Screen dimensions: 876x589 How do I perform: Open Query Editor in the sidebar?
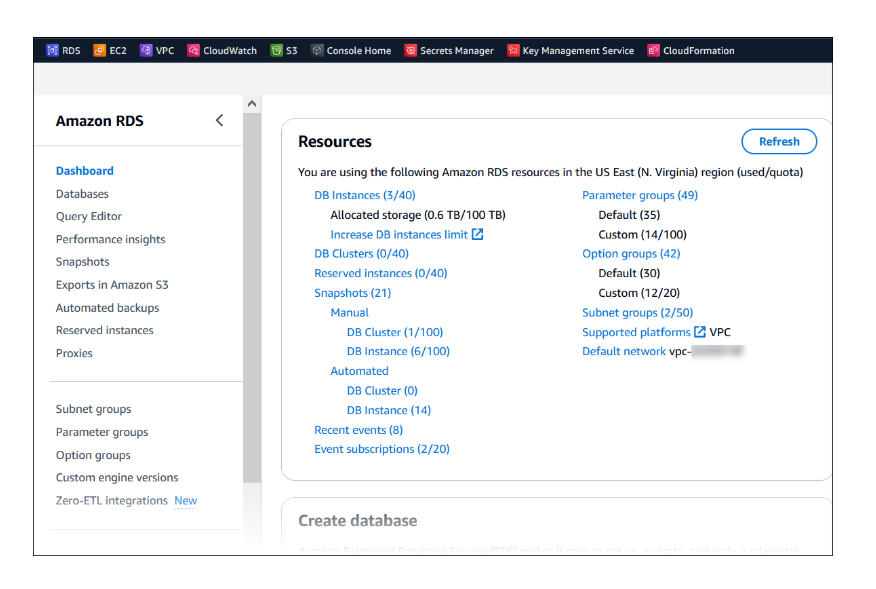[88, 216]
